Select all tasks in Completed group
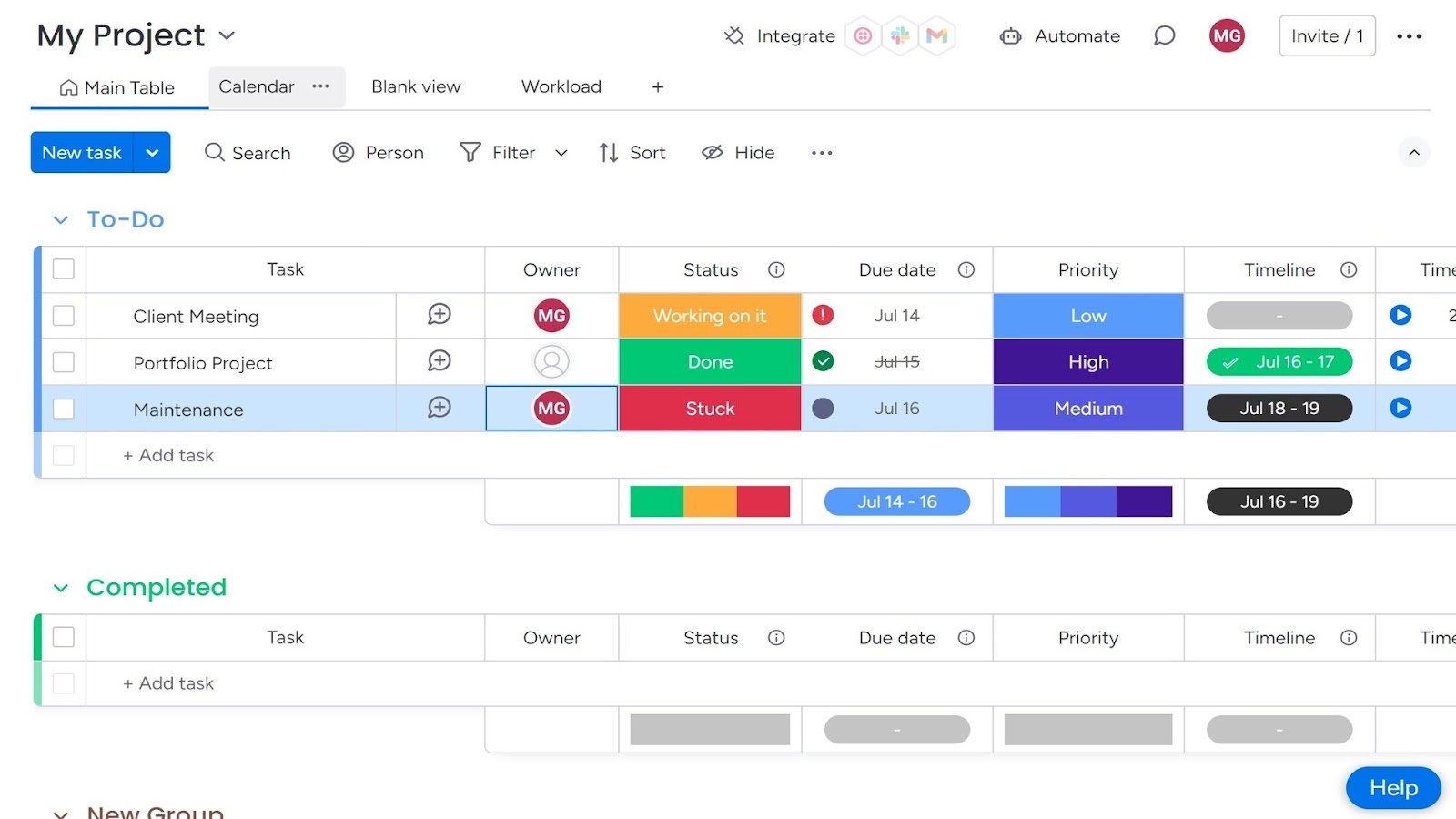This screenshot has height=819, width=1456. coord(64,637)
